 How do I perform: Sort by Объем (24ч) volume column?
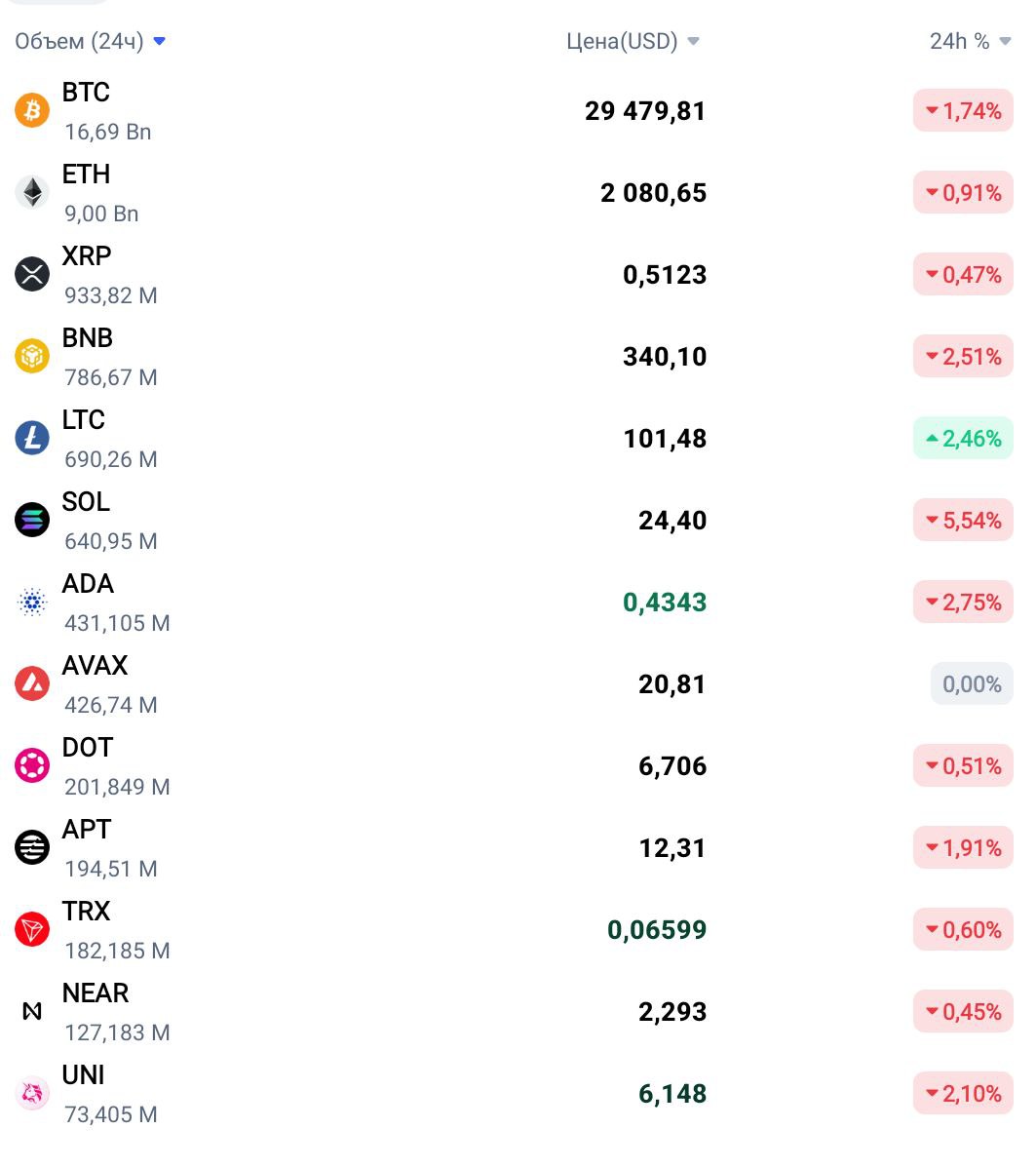coord(90,41)
